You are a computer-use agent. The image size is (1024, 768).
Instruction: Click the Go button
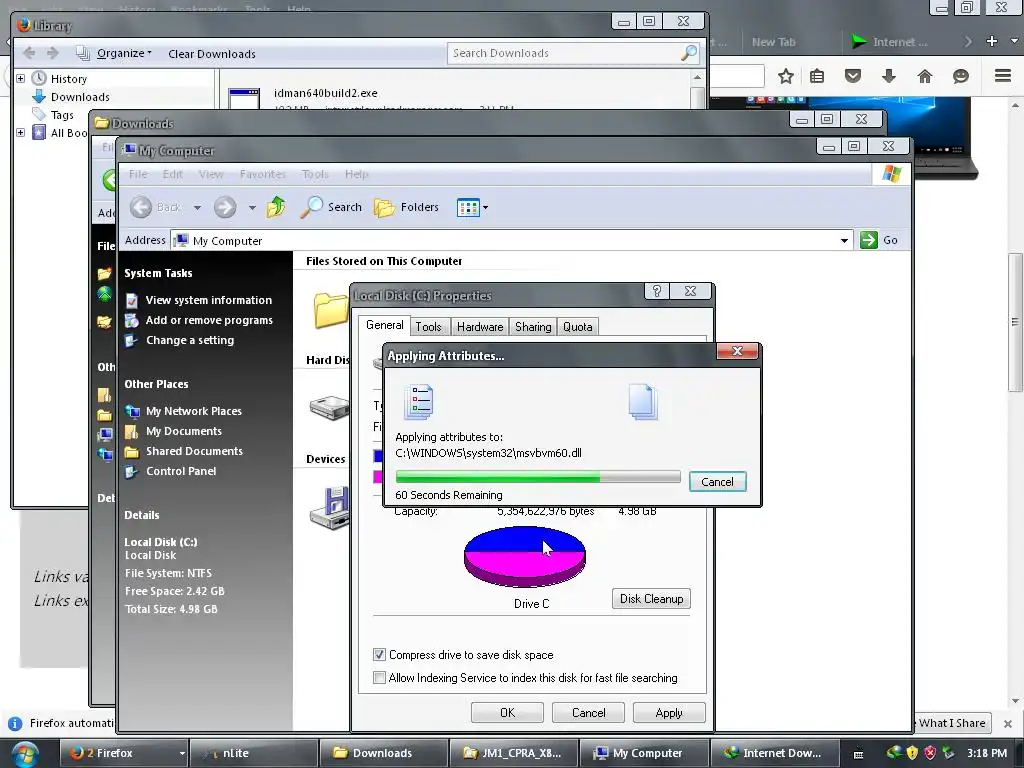point(879,240)
